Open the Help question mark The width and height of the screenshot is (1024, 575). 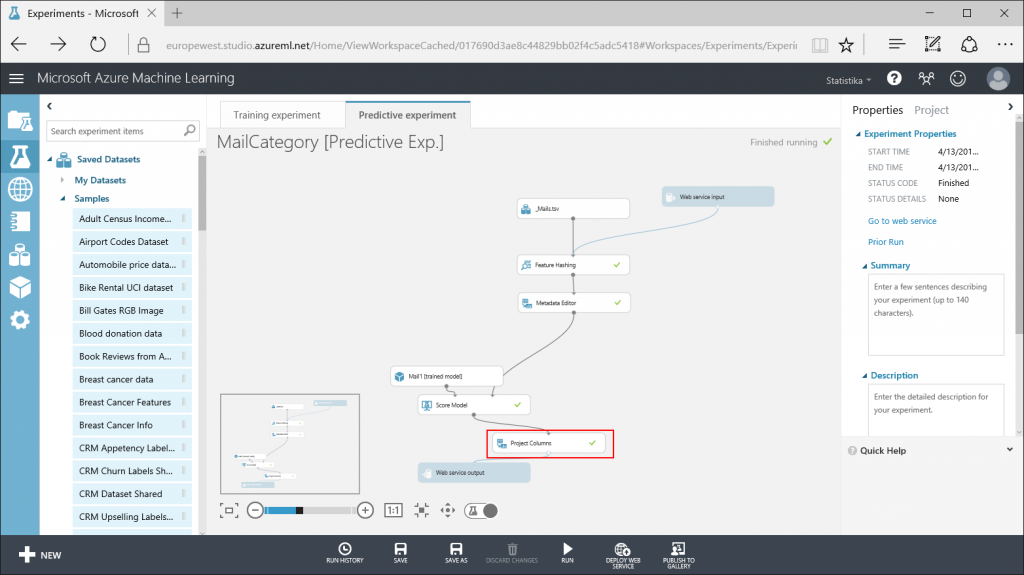coord(894,78)
